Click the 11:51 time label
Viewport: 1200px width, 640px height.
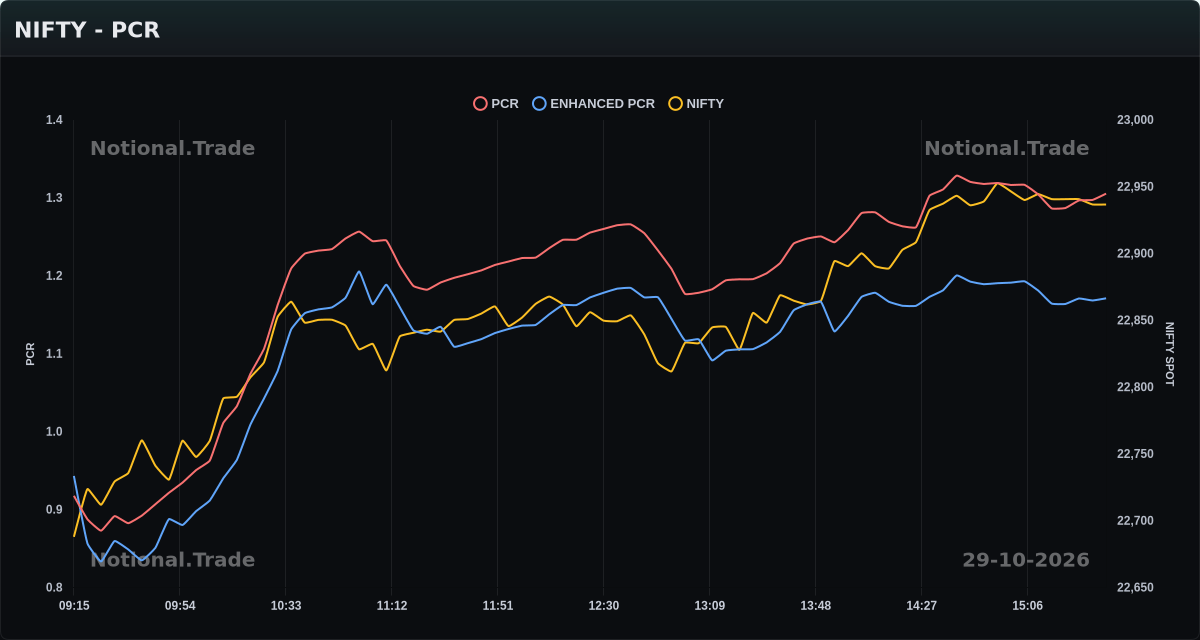[x=498, y=606]
